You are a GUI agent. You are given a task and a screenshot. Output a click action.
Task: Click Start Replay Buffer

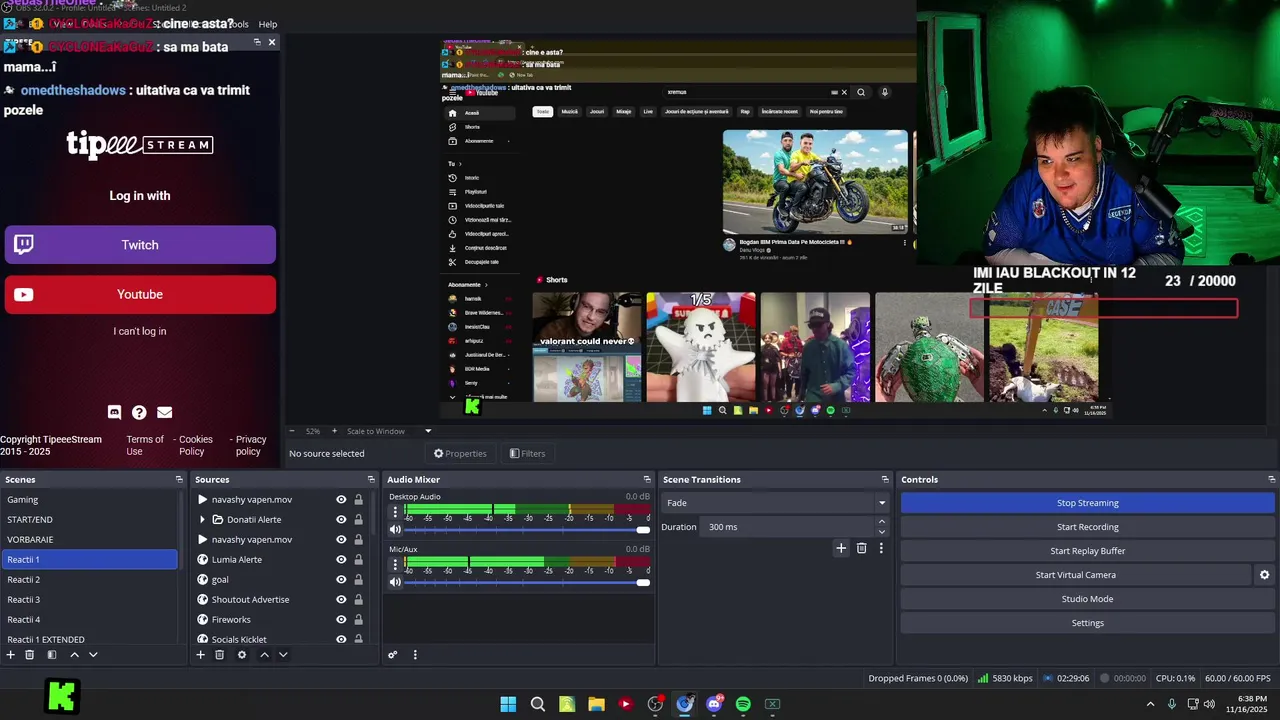click(x=1087, y=551)
